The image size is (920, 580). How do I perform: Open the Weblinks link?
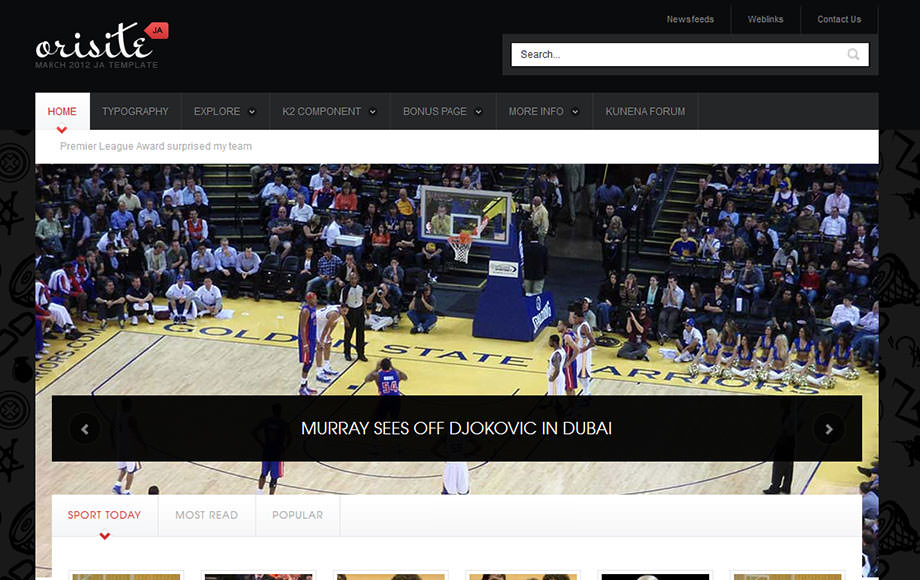(x=765, y=19)
